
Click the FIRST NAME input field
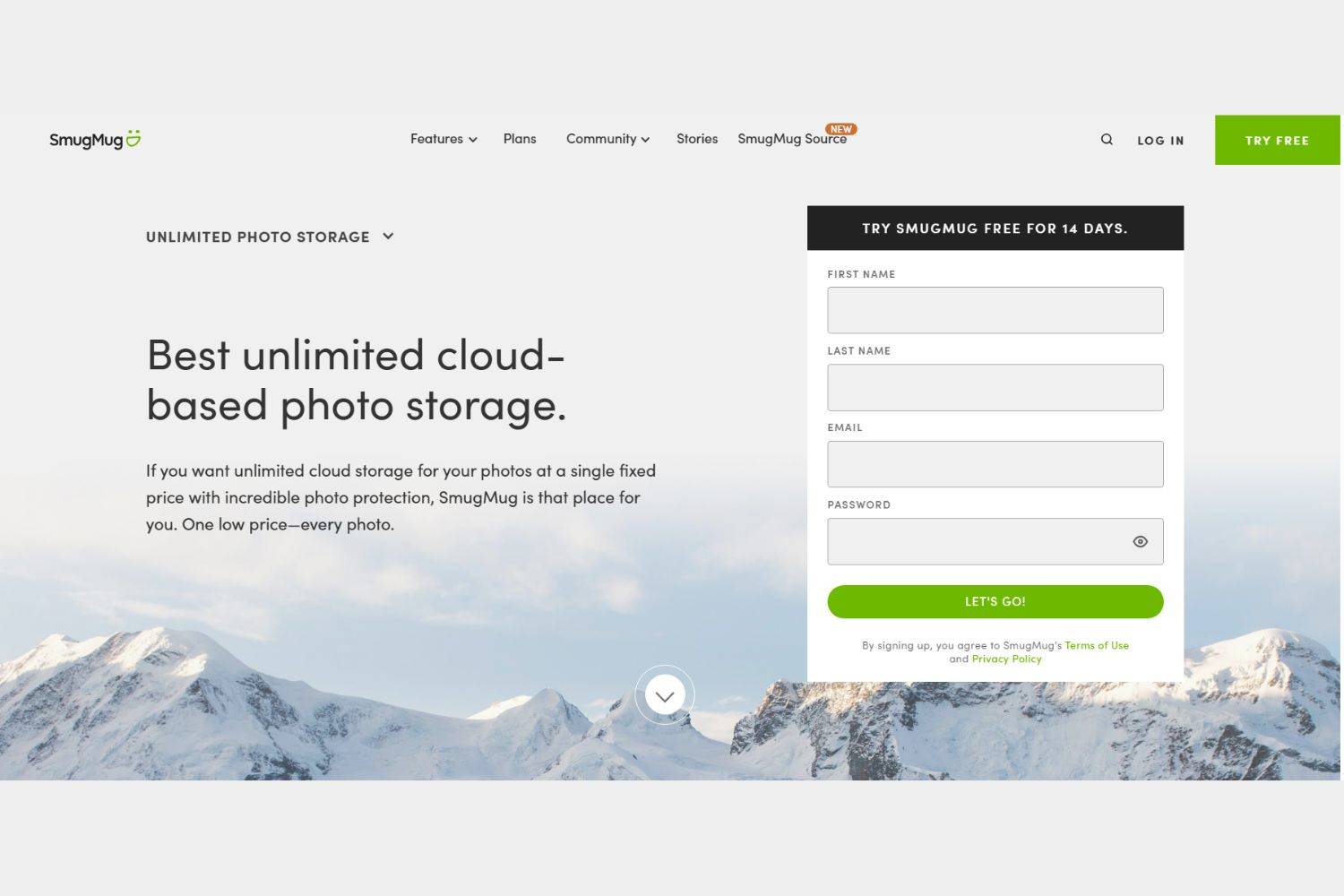pyautogui.click(x=995, y=310)
